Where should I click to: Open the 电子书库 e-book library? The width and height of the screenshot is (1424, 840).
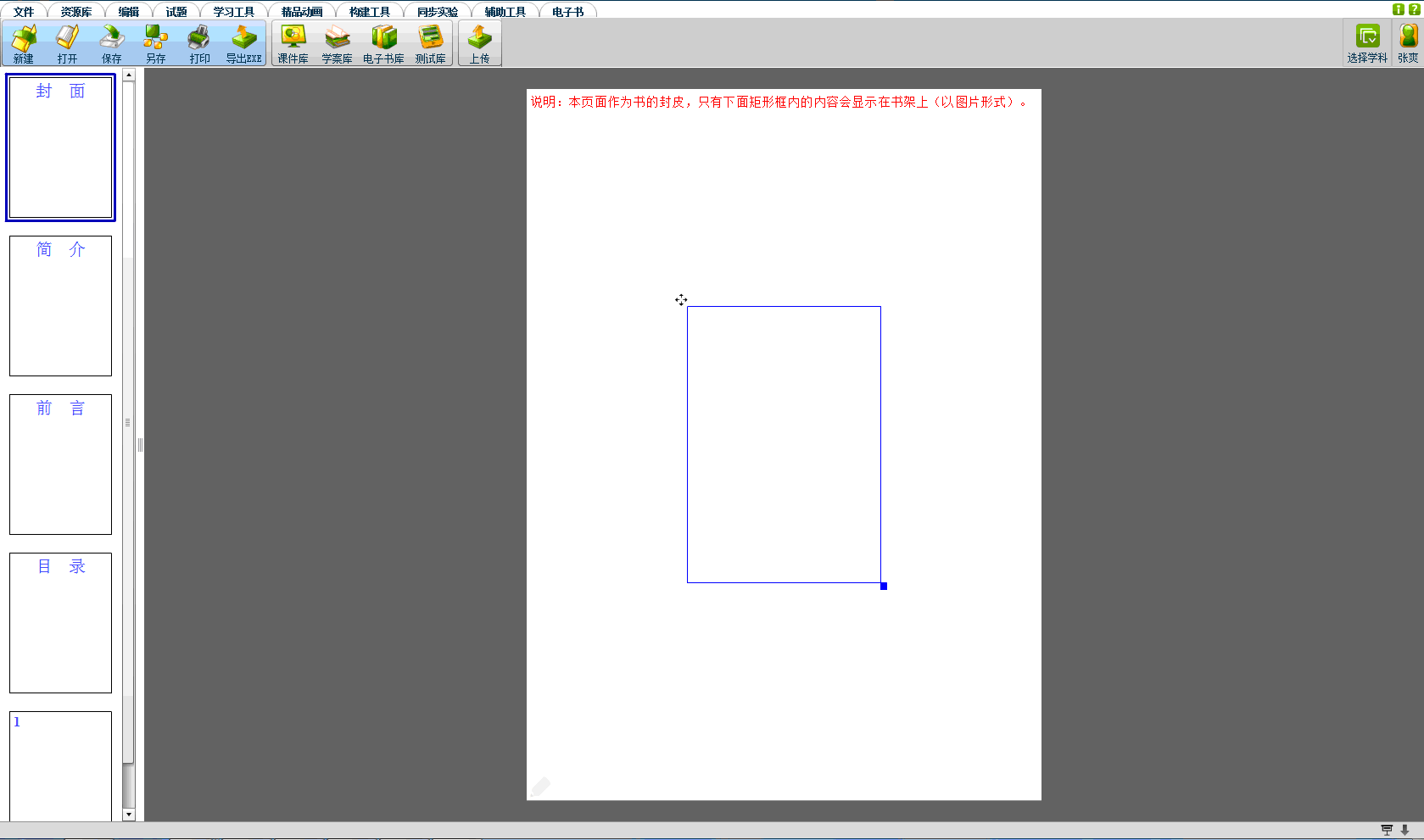pyautogui.click(x=383, y=43)
